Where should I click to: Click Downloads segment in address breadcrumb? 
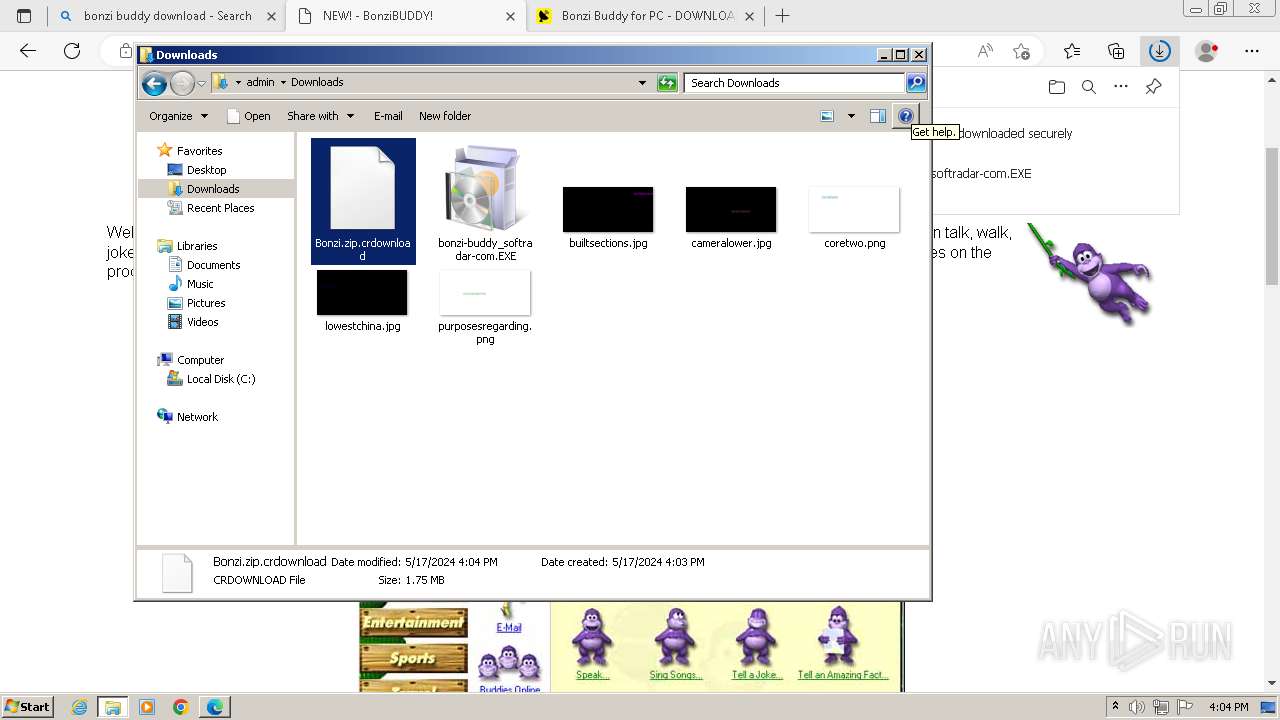pos(317,83)
